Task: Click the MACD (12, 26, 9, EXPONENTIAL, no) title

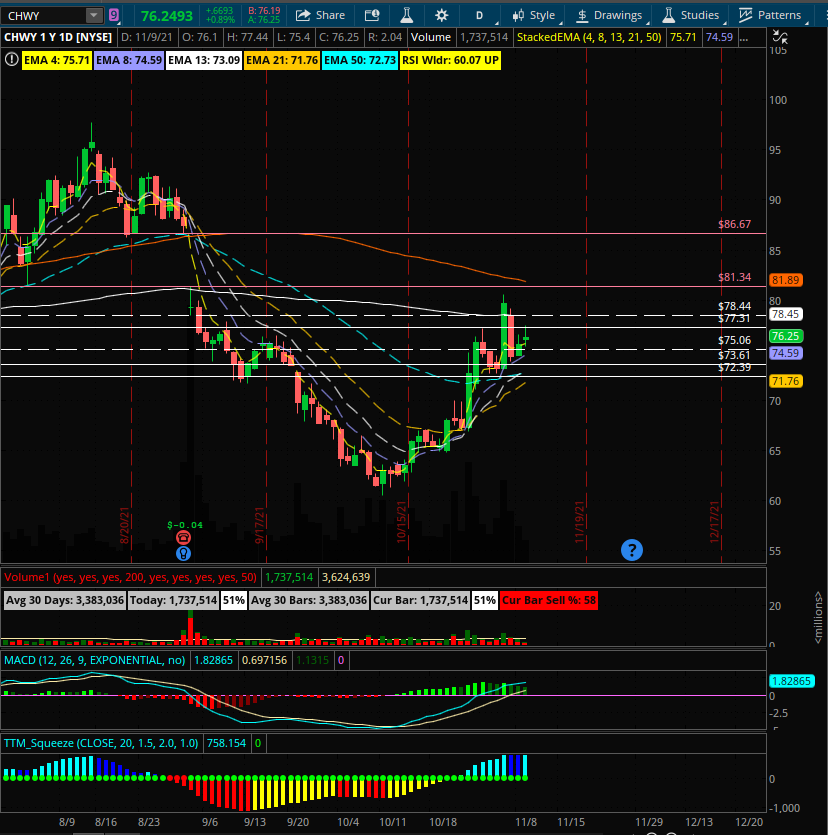Action: pos(94,660)
